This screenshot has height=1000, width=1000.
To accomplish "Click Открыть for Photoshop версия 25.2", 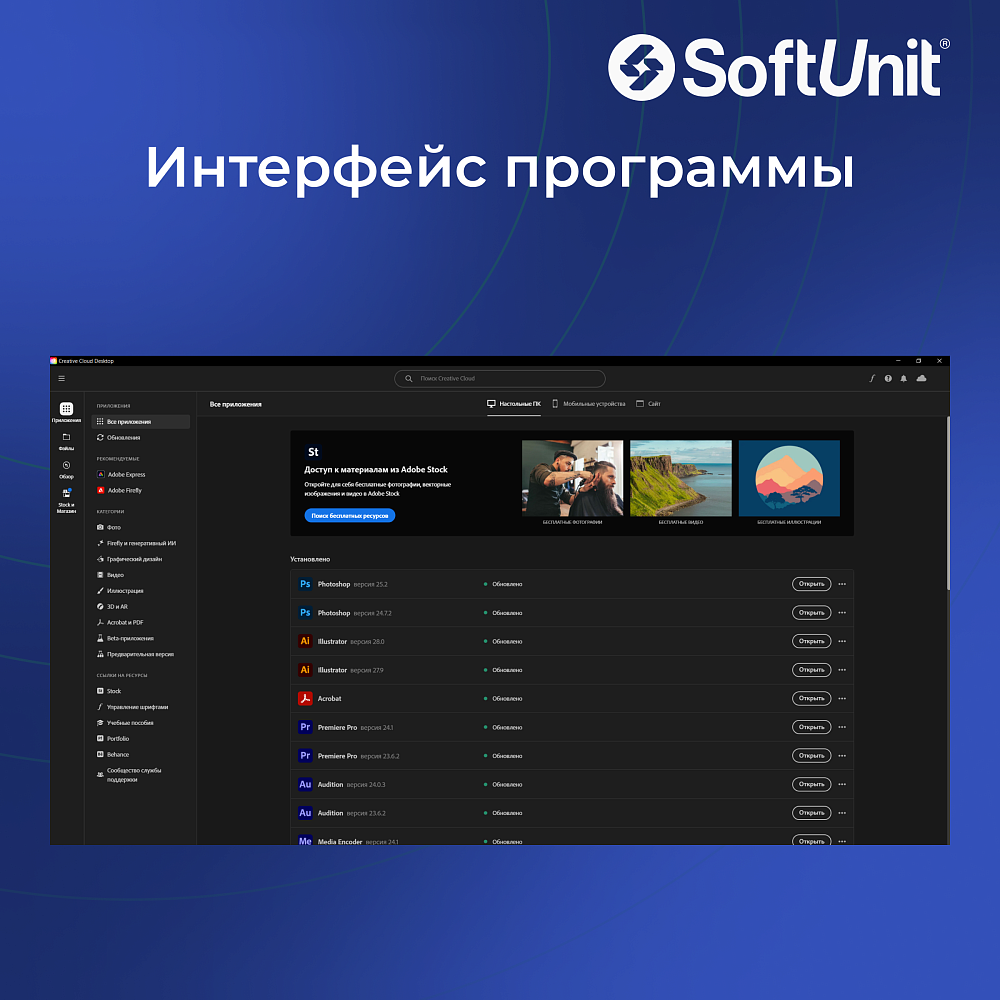I will click(x=811, y=584).
